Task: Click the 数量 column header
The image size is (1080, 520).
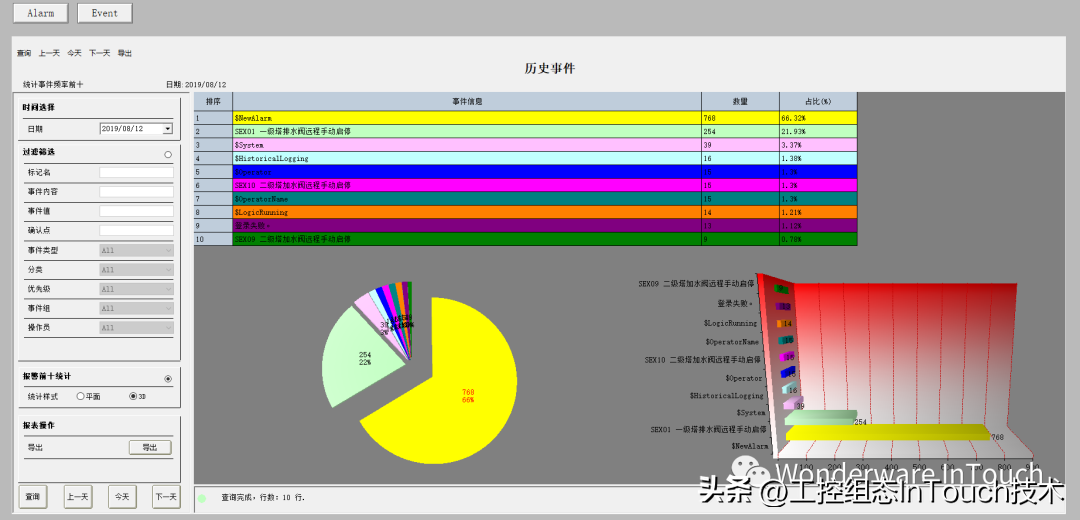Action: 740,102
